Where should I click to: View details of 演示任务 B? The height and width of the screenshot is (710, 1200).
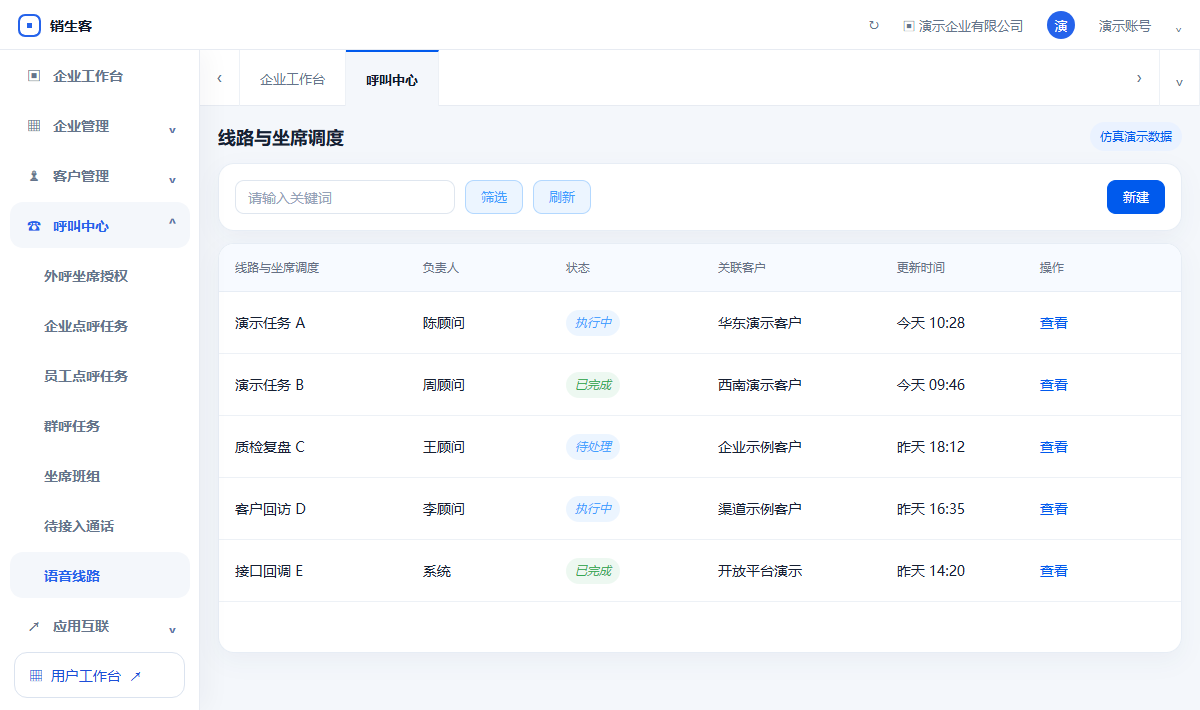pyautogui.click(x=1054, y=385)
